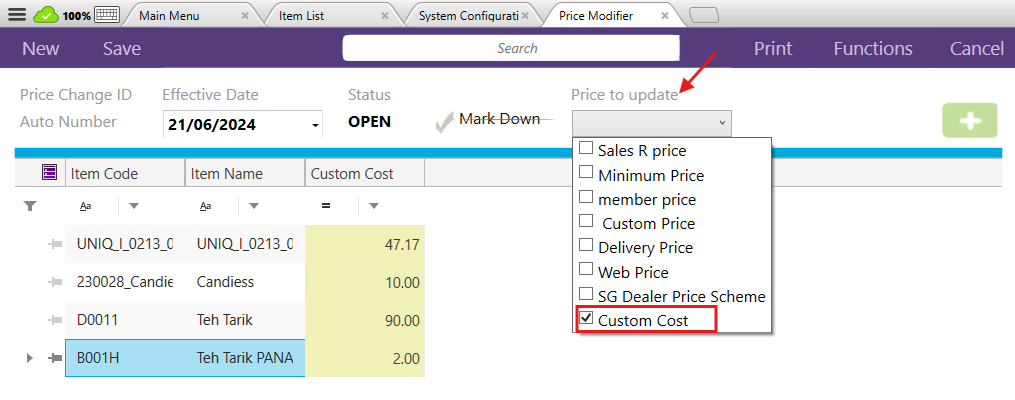Enable the Web Price checkbox

(x=586, y=271)
